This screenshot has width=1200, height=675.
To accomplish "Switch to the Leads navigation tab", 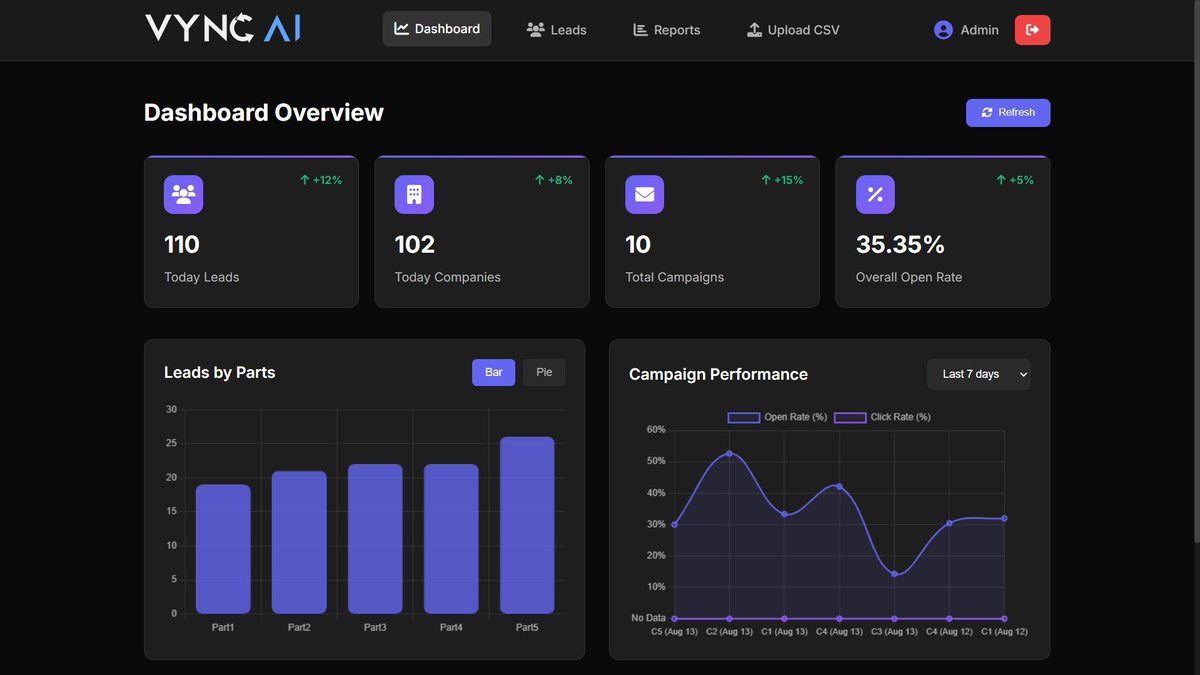I will pos(556,29).
